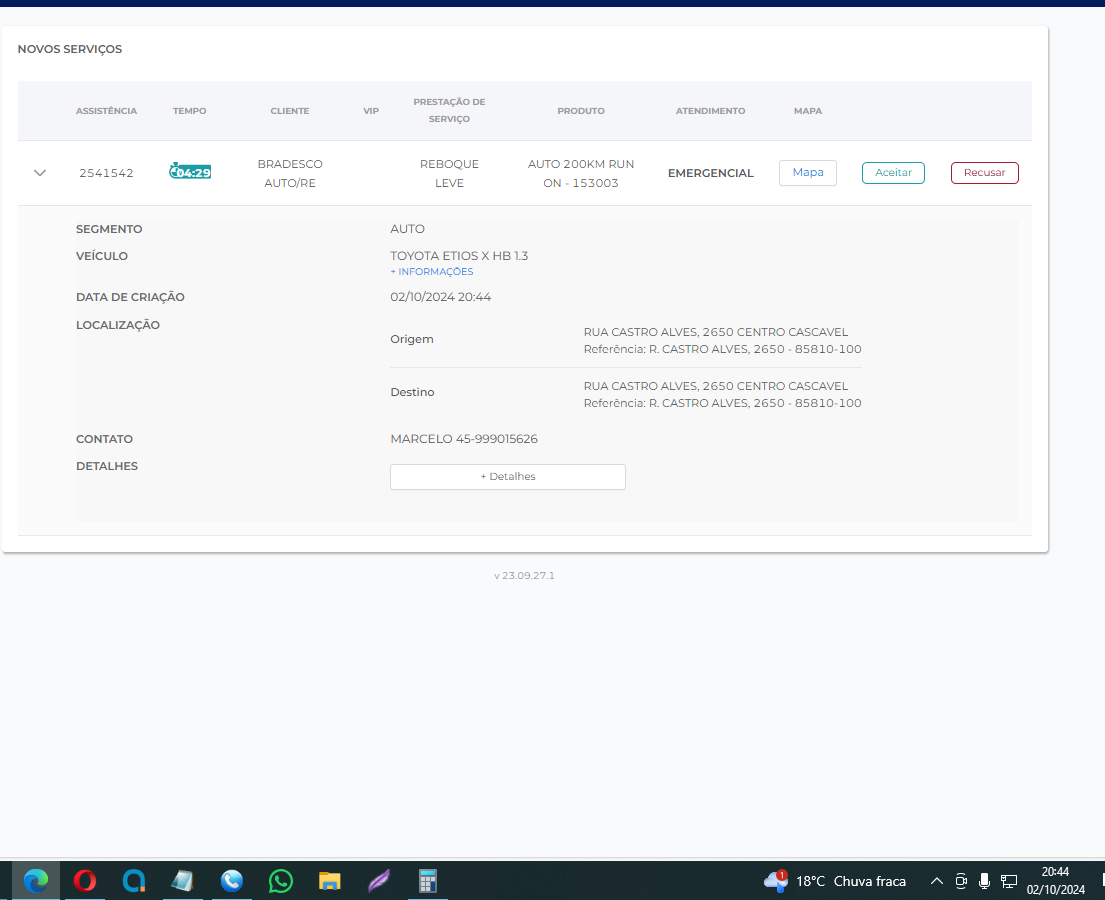Screen dimensions: 1105x900
Task: Open WhatsApp from the taskbar
Action: pos(281,881)
